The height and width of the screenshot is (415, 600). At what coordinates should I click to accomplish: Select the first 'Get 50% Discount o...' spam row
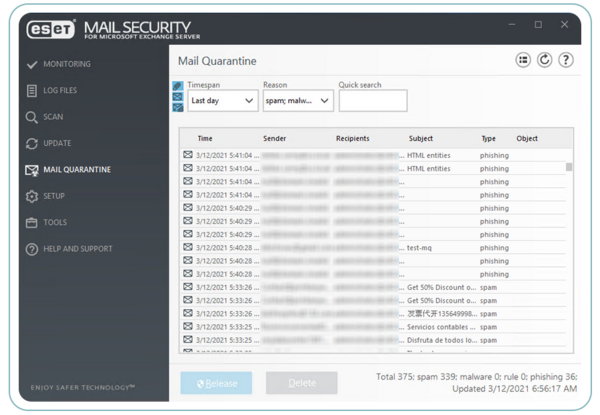coord(373,287)
